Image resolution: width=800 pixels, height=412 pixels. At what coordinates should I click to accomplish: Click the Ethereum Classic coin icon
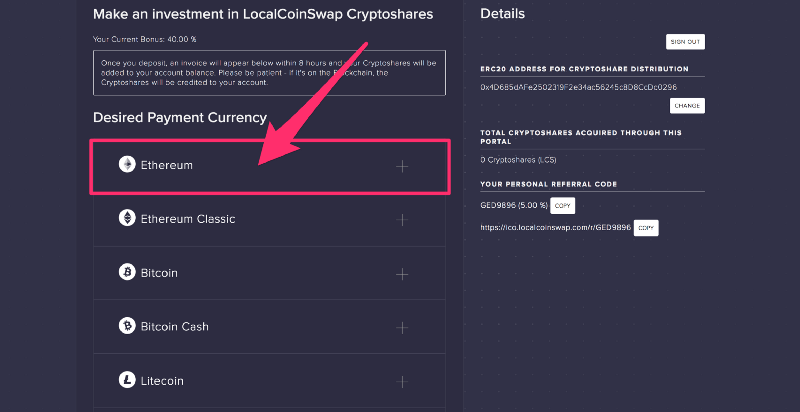[x=127, y=218]
